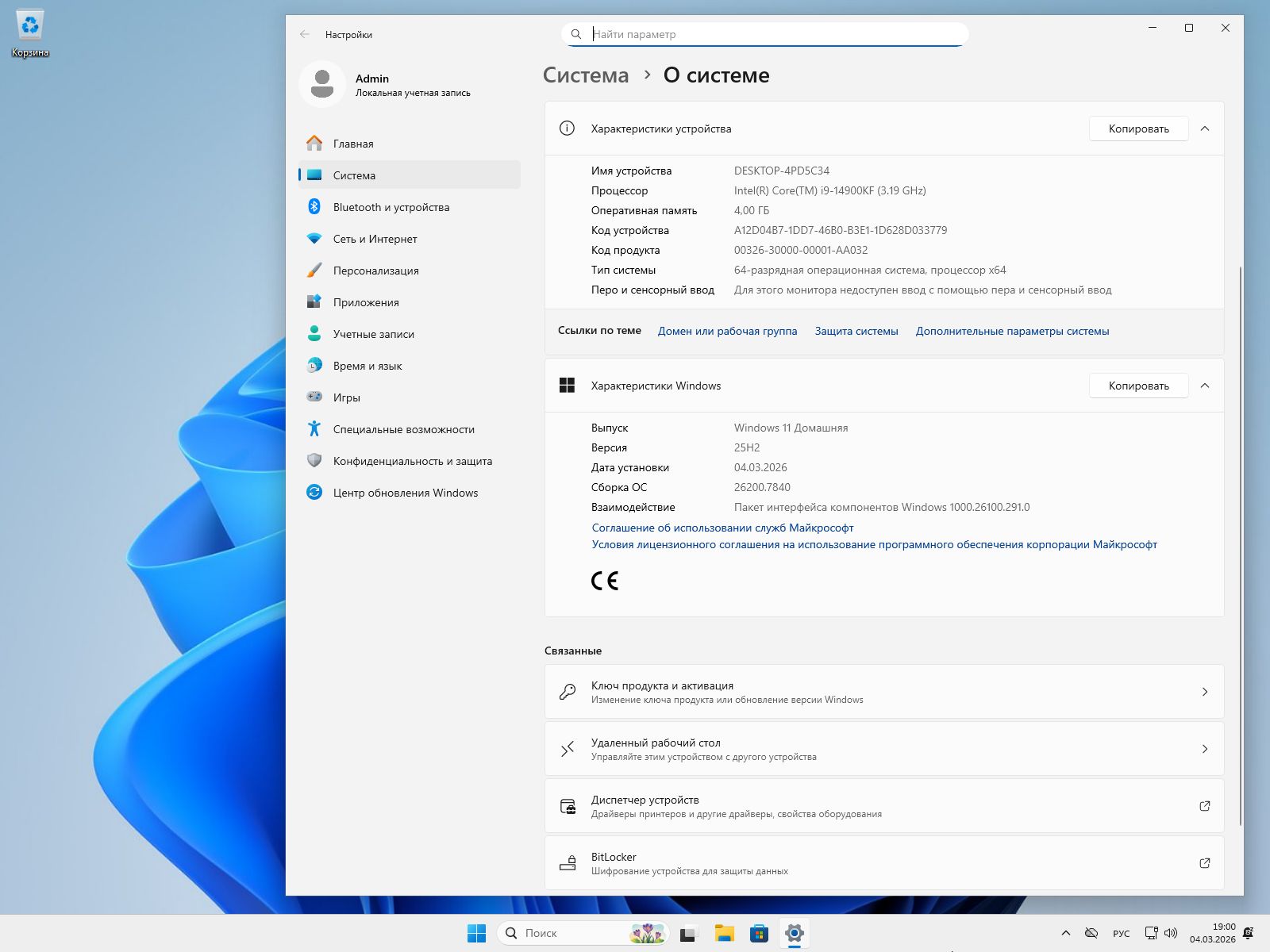The height and width of the screenshot is (952, 1270).
Task: Select Персонализация in the sidebar
Action: tap(375, 271)
